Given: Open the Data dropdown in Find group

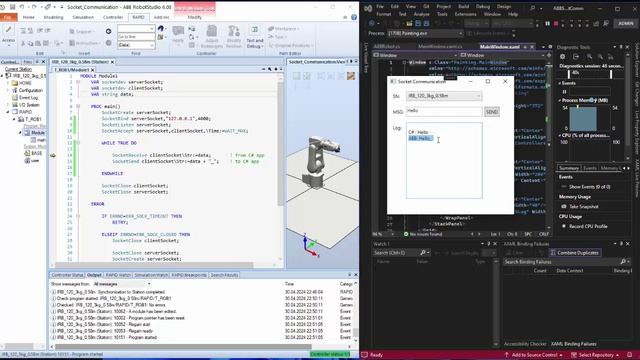Looking at the screenshot, I should (x=136, y=45).
